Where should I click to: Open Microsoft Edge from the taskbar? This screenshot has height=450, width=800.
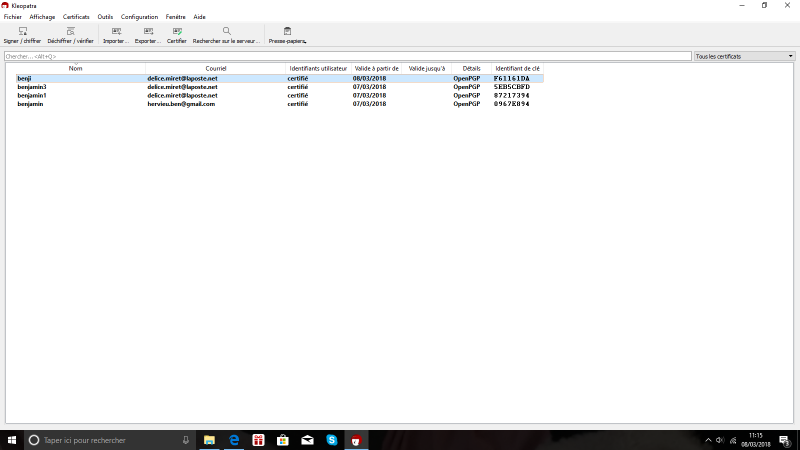pos(234,440)
